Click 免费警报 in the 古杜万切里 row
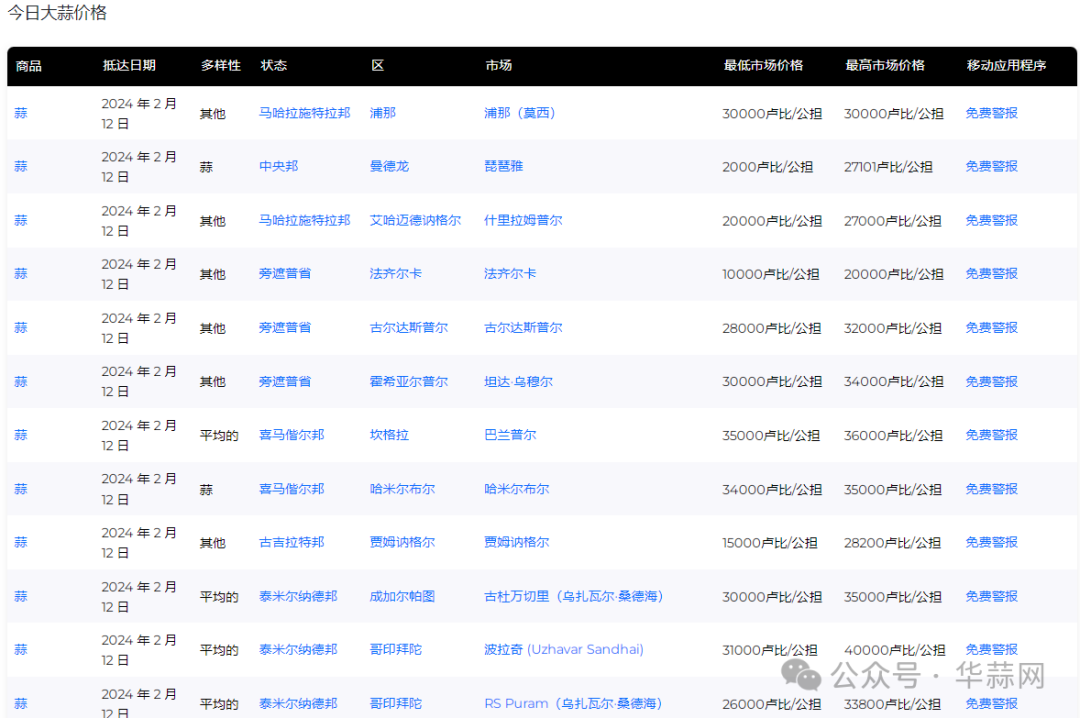Viewport: 1080px width, 718px height. [991, 596]
